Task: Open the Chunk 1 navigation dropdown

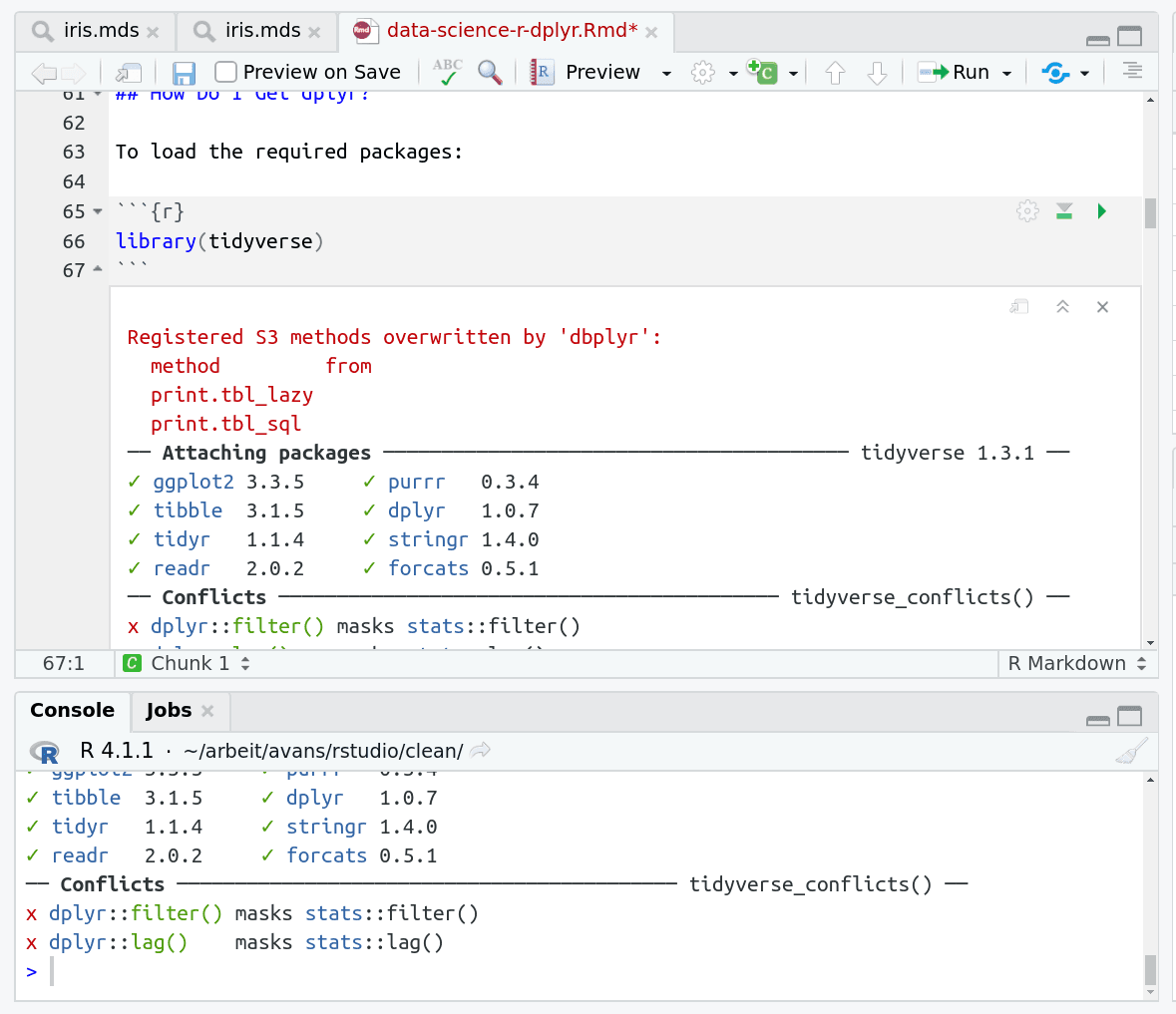Action: coord(190,663)
